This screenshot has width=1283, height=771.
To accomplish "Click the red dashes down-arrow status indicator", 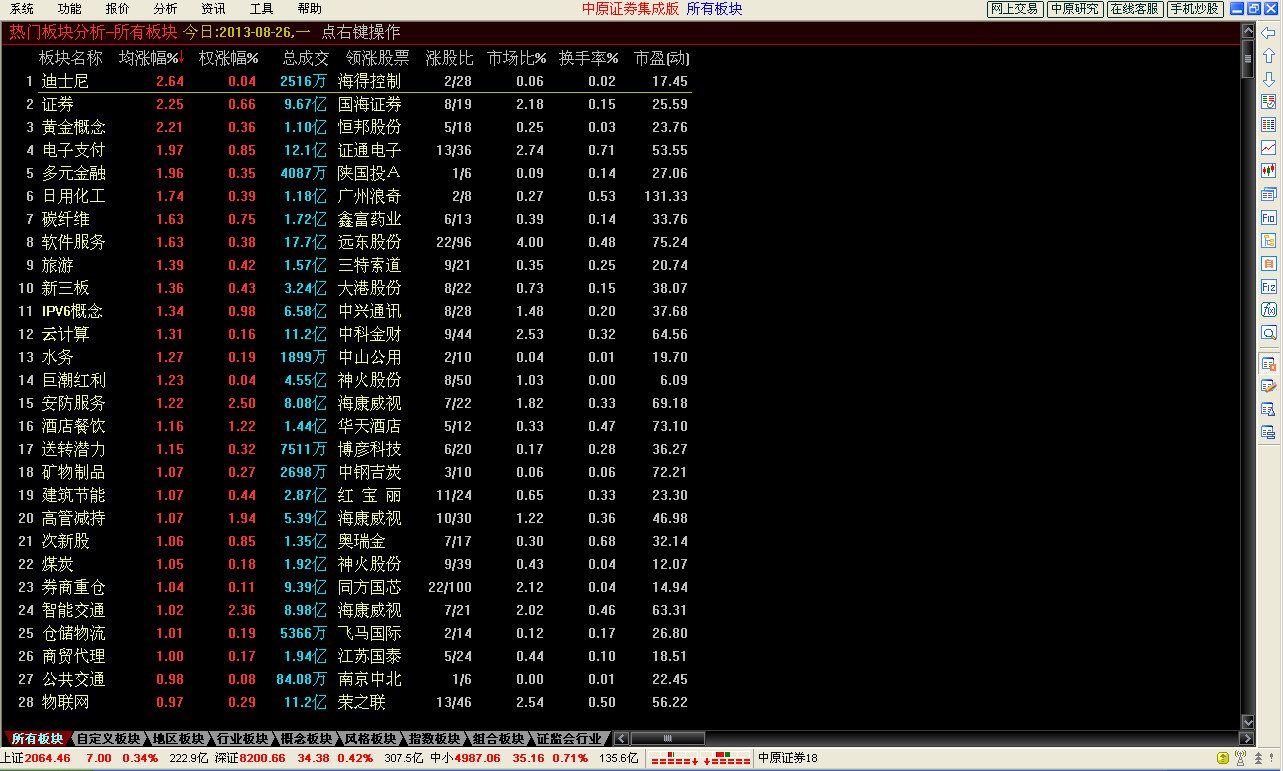I will point(675,759).
